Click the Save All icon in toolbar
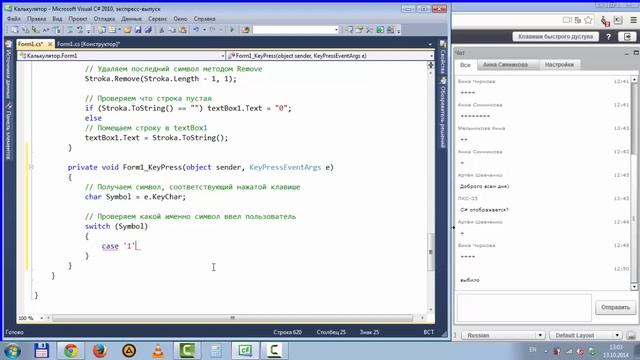 pos(148,30)
